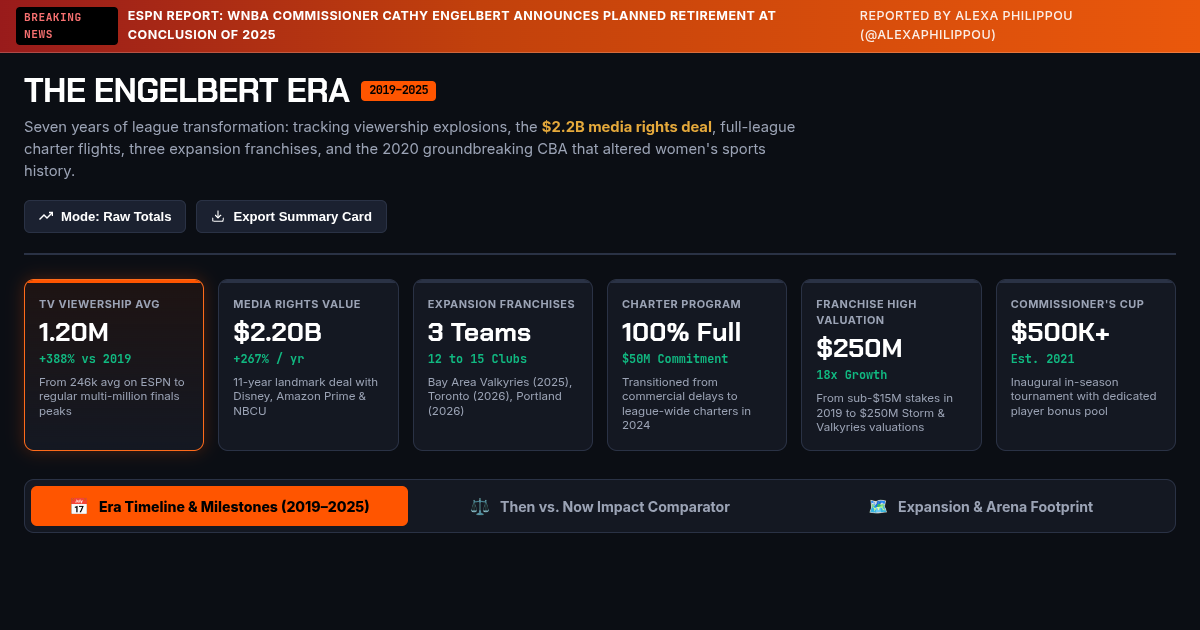The width and height of the screenshot is (1200, 630).
Task: Click the map icon on Expansion & Arena tab
Action: (x=878, y=507)
